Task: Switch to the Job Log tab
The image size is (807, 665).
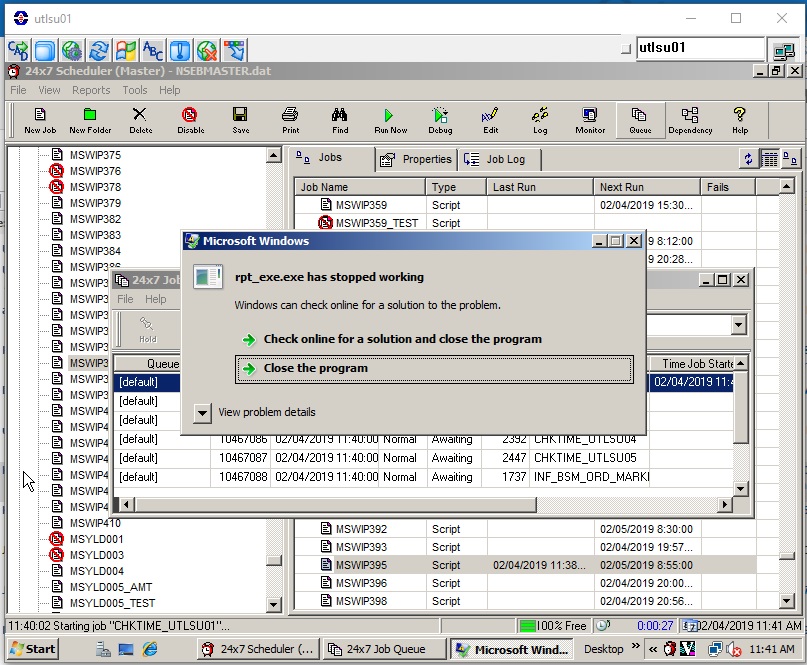Action: pyautogui.click(x=499, y=160)
